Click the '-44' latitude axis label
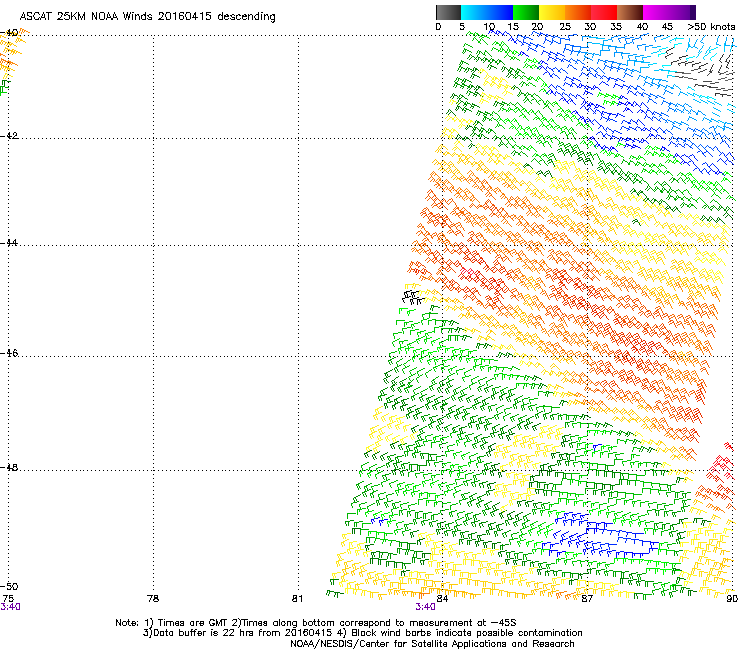 [x=9, y=243]
